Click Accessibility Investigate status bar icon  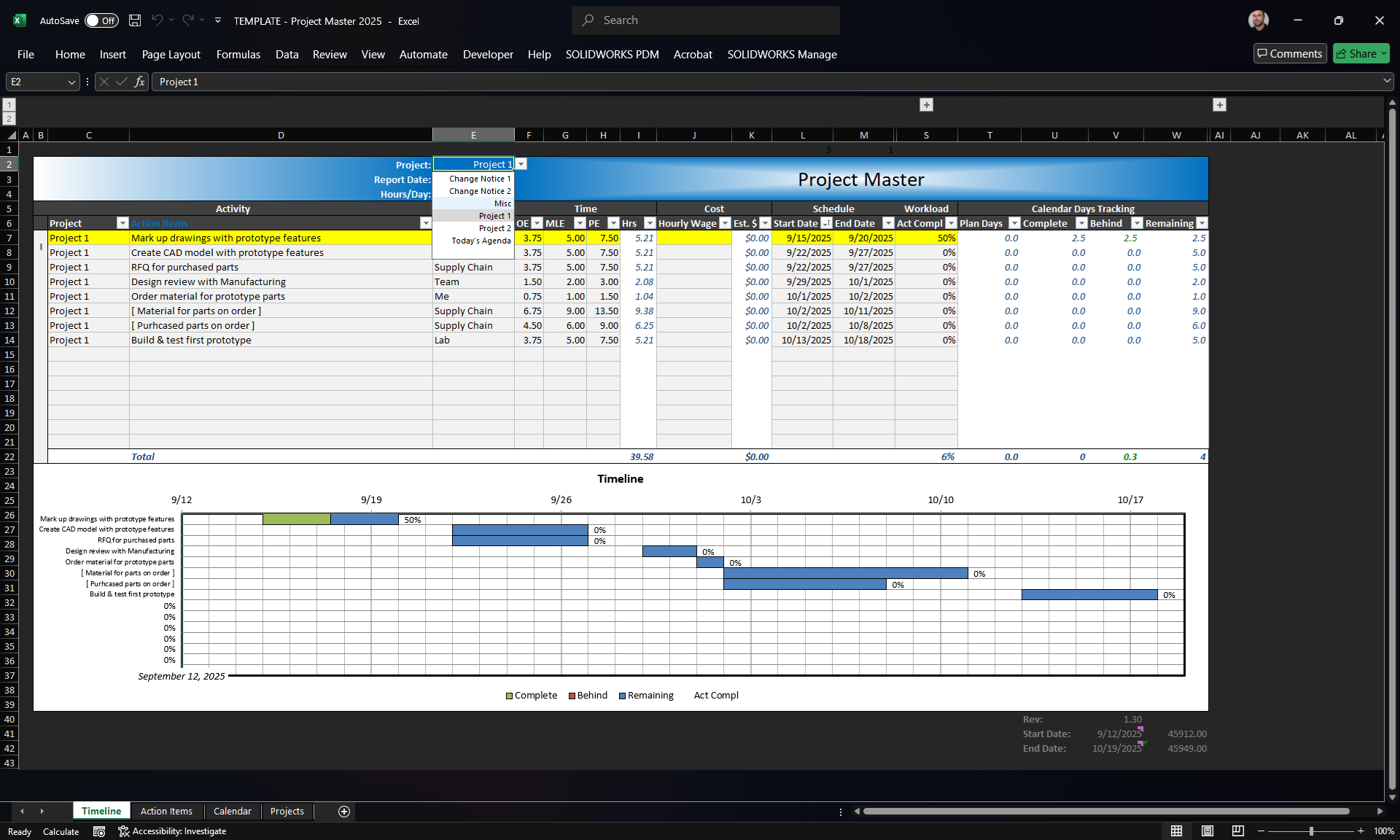pyautogui.click(x=172, y=831)
